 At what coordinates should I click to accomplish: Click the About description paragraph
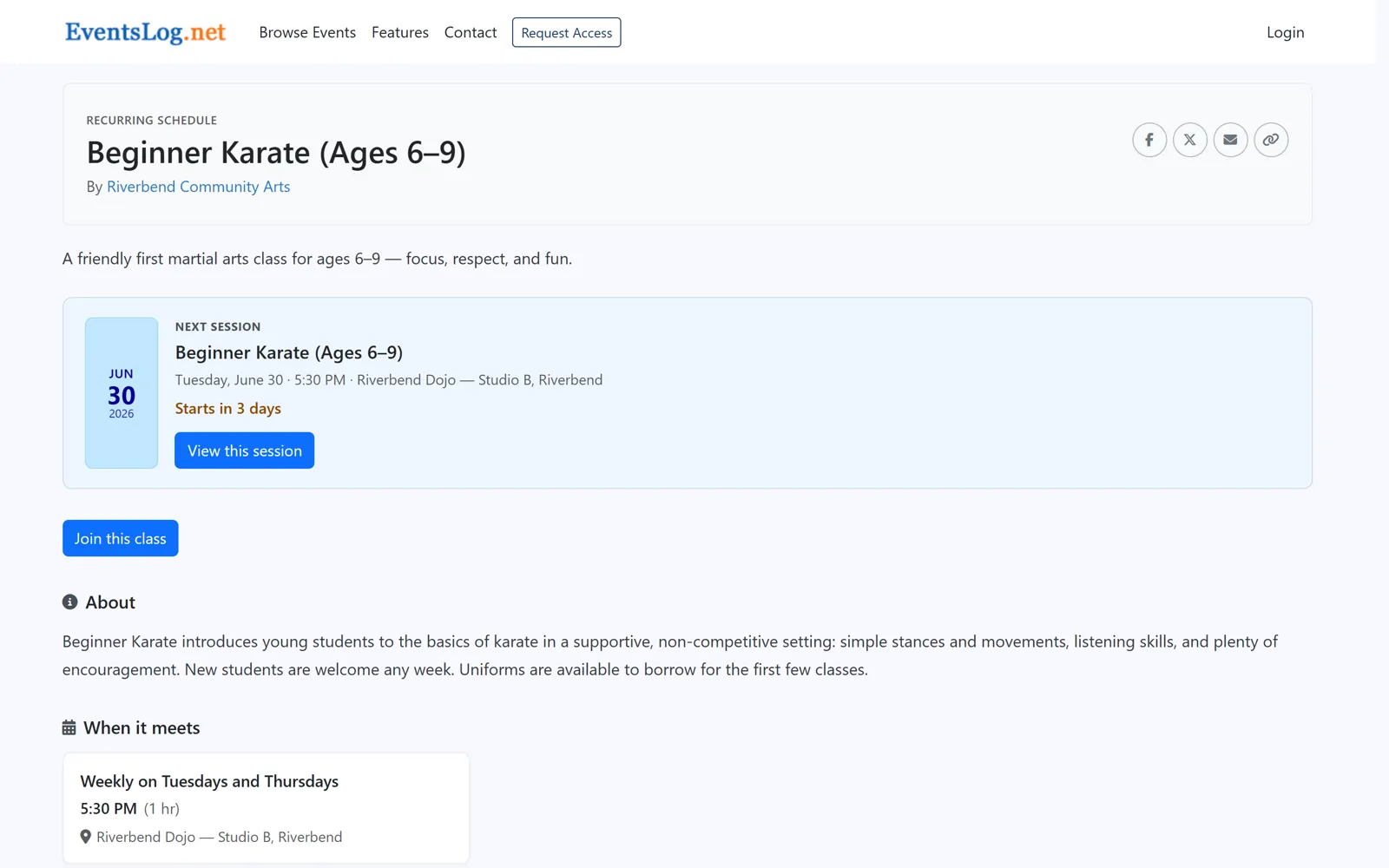[x=670, y=655]
